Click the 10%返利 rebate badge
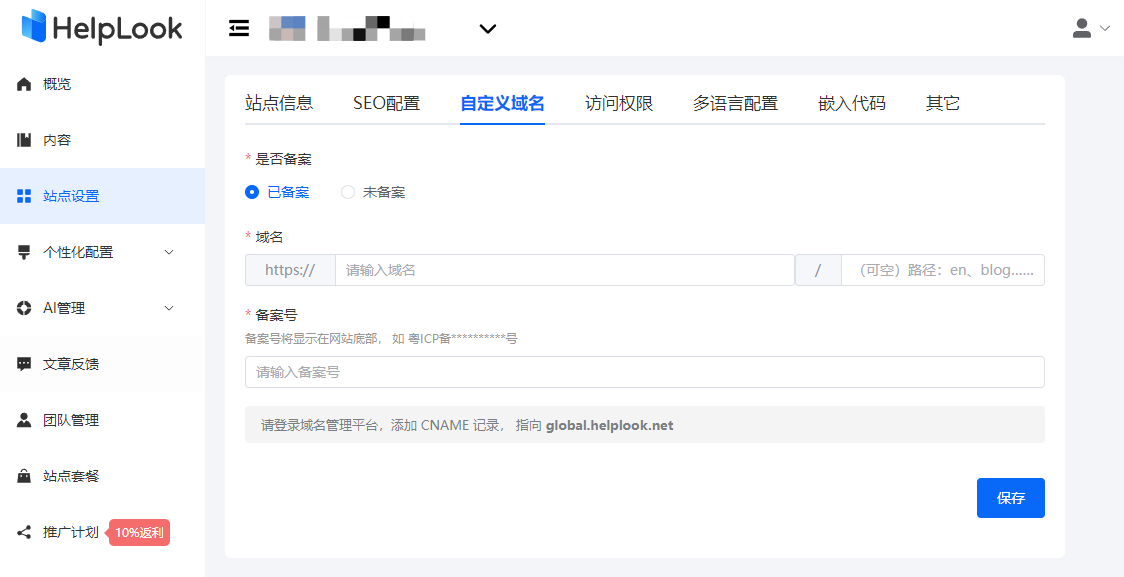This screenshot has width=1124, height=577. (x=139, y=533)
